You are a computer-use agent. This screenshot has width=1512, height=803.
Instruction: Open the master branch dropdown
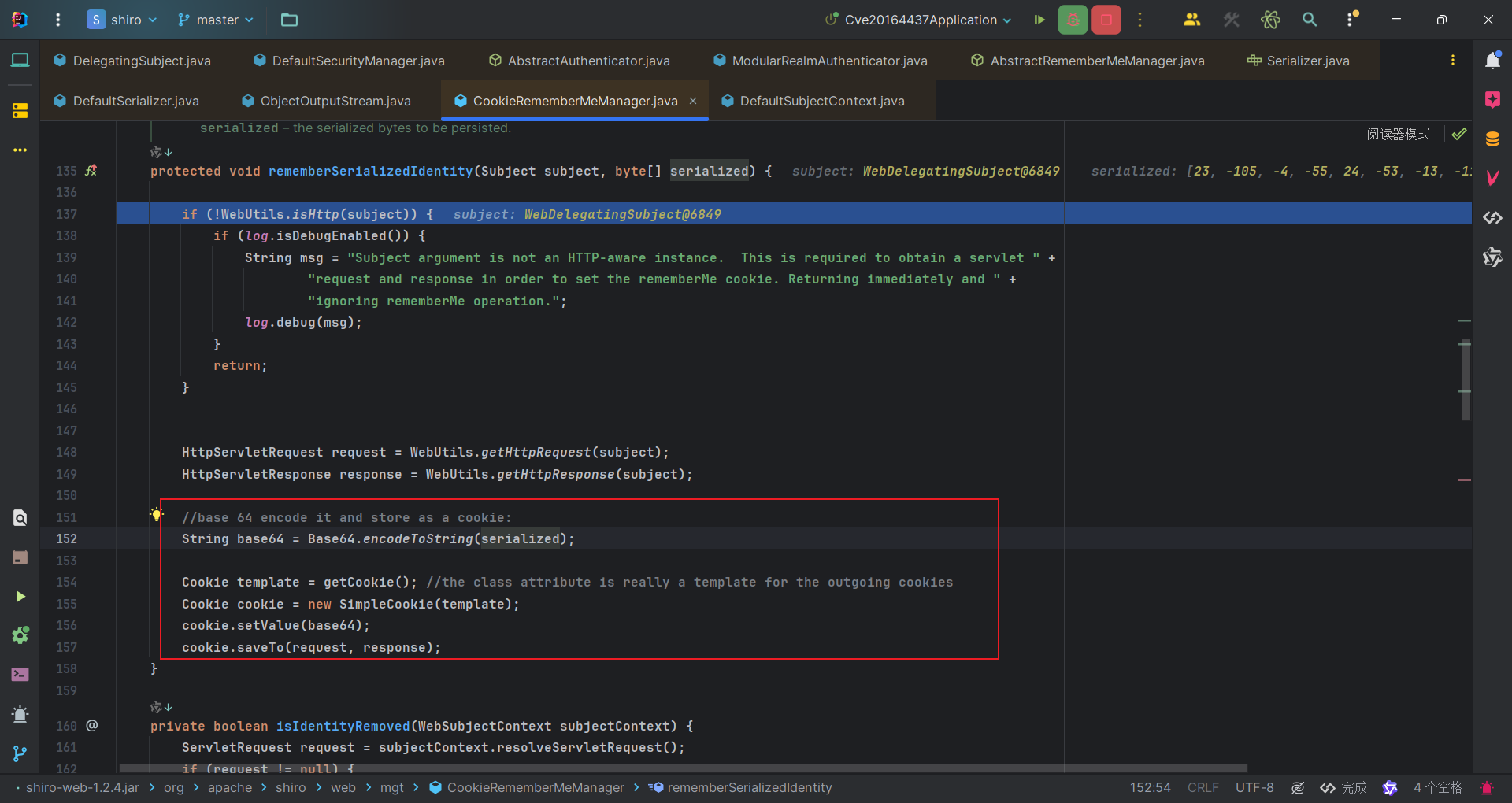pos(216,20)
